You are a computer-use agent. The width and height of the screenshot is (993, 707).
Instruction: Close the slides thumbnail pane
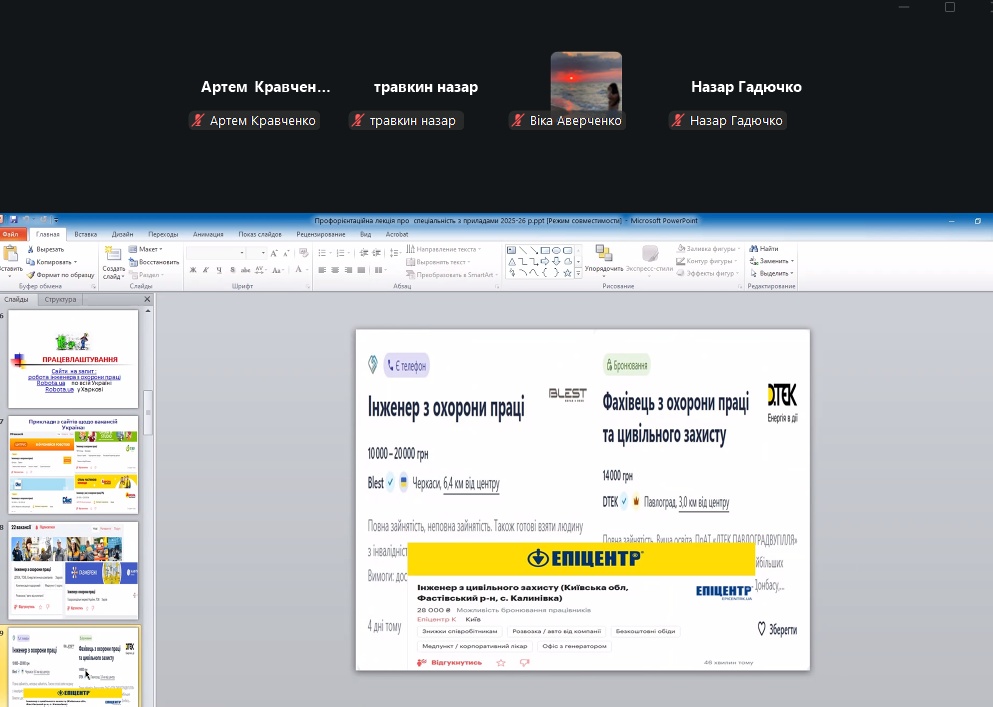click(x=147, y=299)
